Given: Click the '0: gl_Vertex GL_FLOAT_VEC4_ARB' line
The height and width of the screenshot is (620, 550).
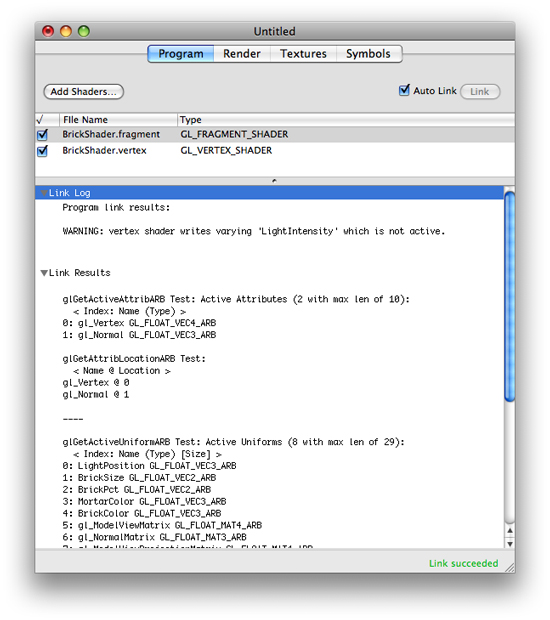Looking at the screenshot, I should [139, 323].
